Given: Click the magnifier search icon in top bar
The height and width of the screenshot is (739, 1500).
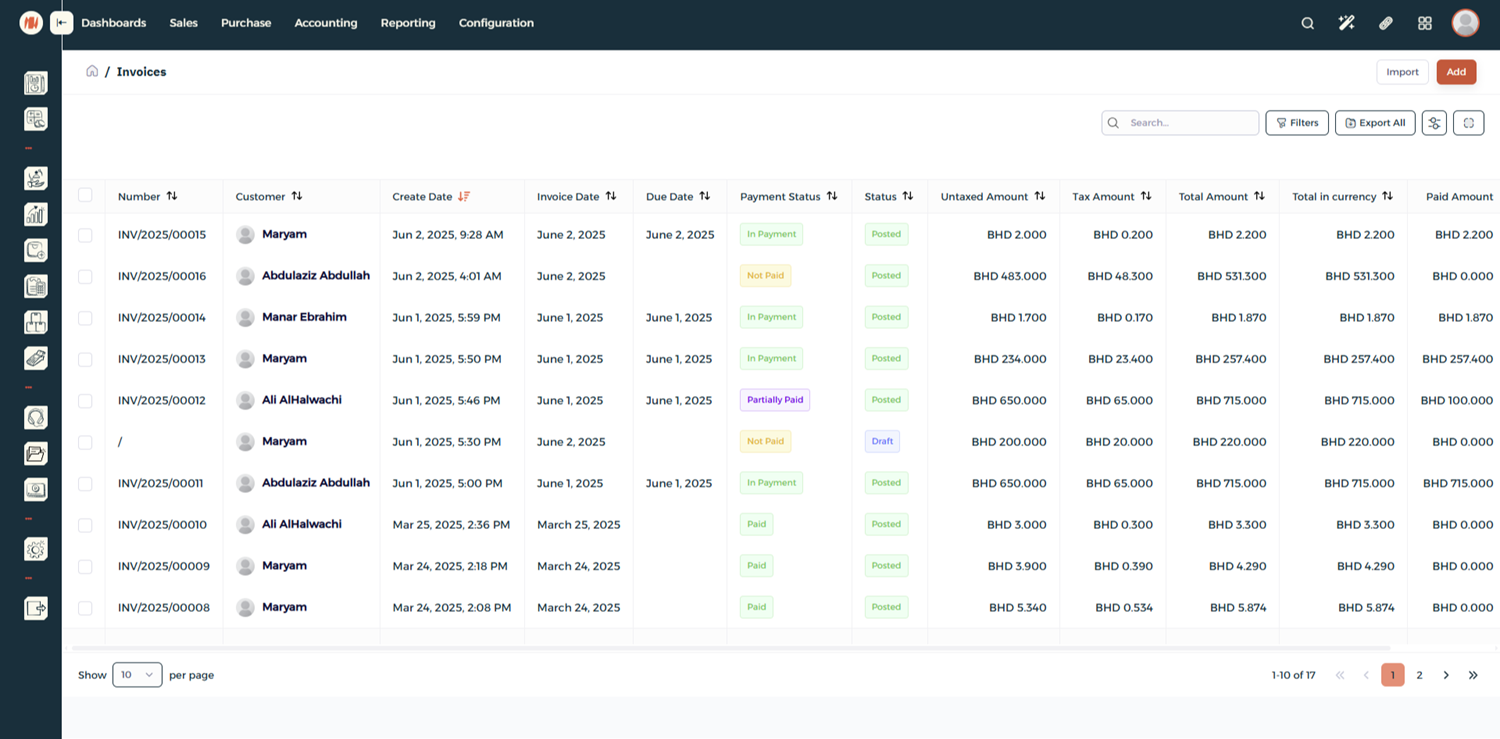Looking at the screenshot, I should click(1307, 23).
